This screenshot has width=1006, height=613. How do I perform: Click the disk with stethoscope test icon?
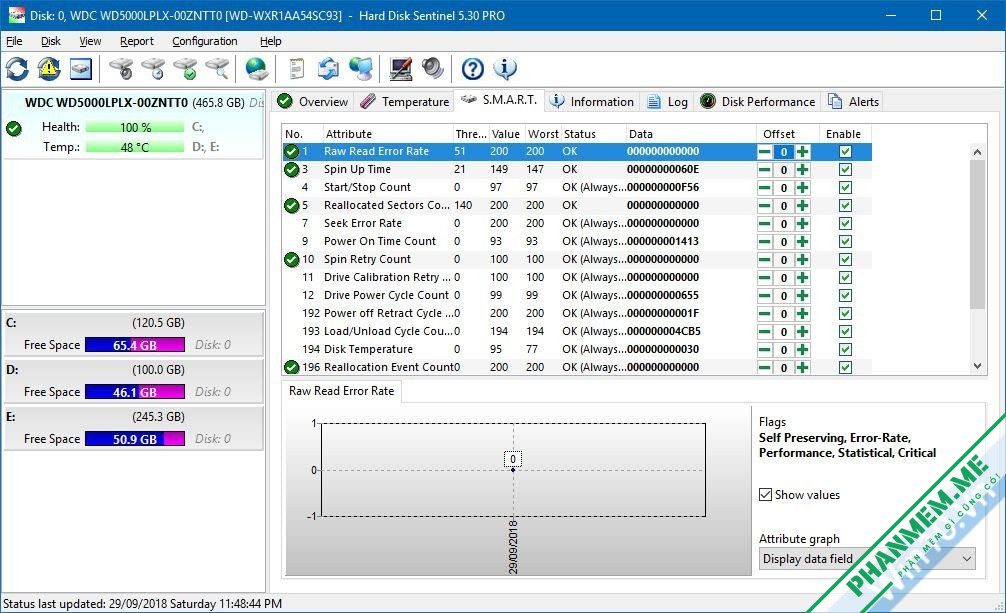[121, 69]
